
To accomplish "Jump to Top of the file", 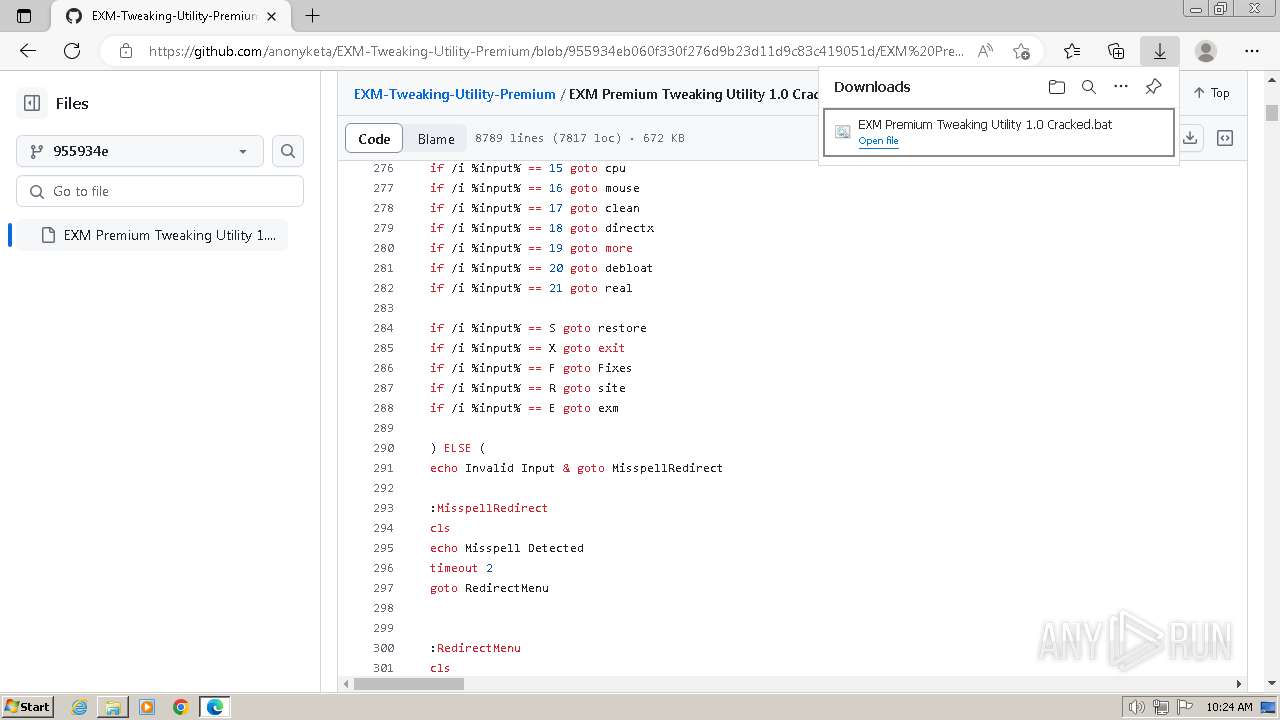I will pyautogui.click(x=1211, y=93).
